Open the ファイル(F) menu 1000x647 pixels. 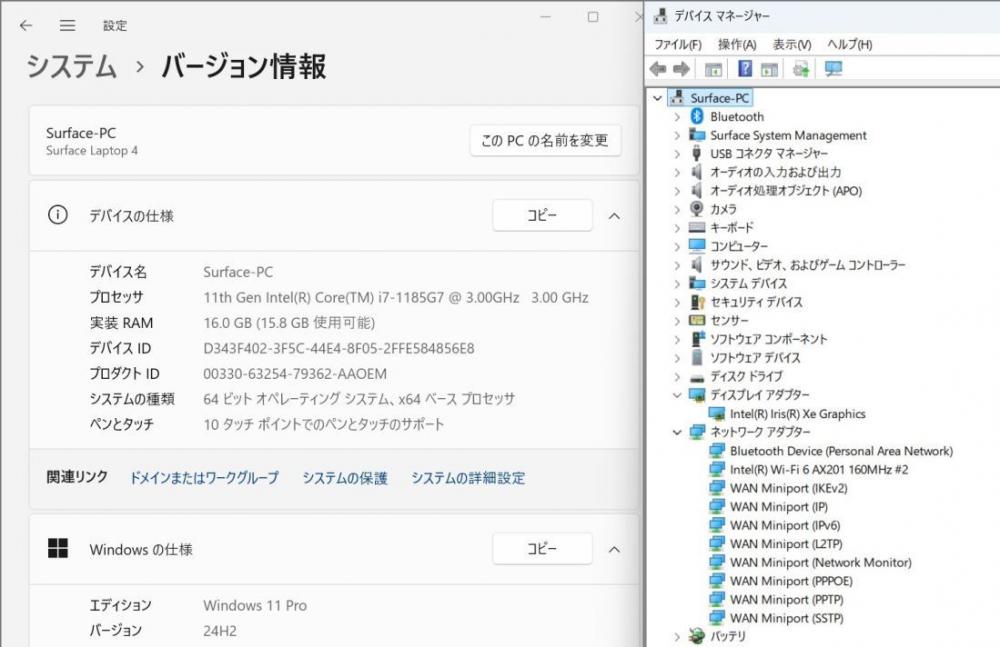(x=678, y=44)
